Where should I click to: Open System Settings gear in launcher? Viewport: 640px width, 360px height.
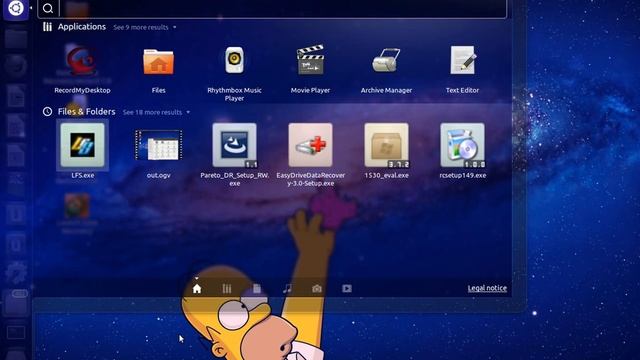click(16, 272)
